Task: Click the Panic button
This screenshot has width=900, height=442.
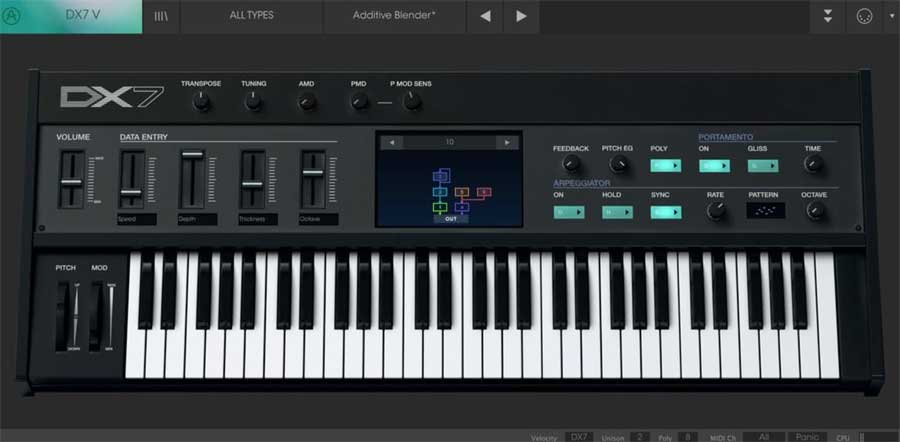Action: (x=807, y=437)
